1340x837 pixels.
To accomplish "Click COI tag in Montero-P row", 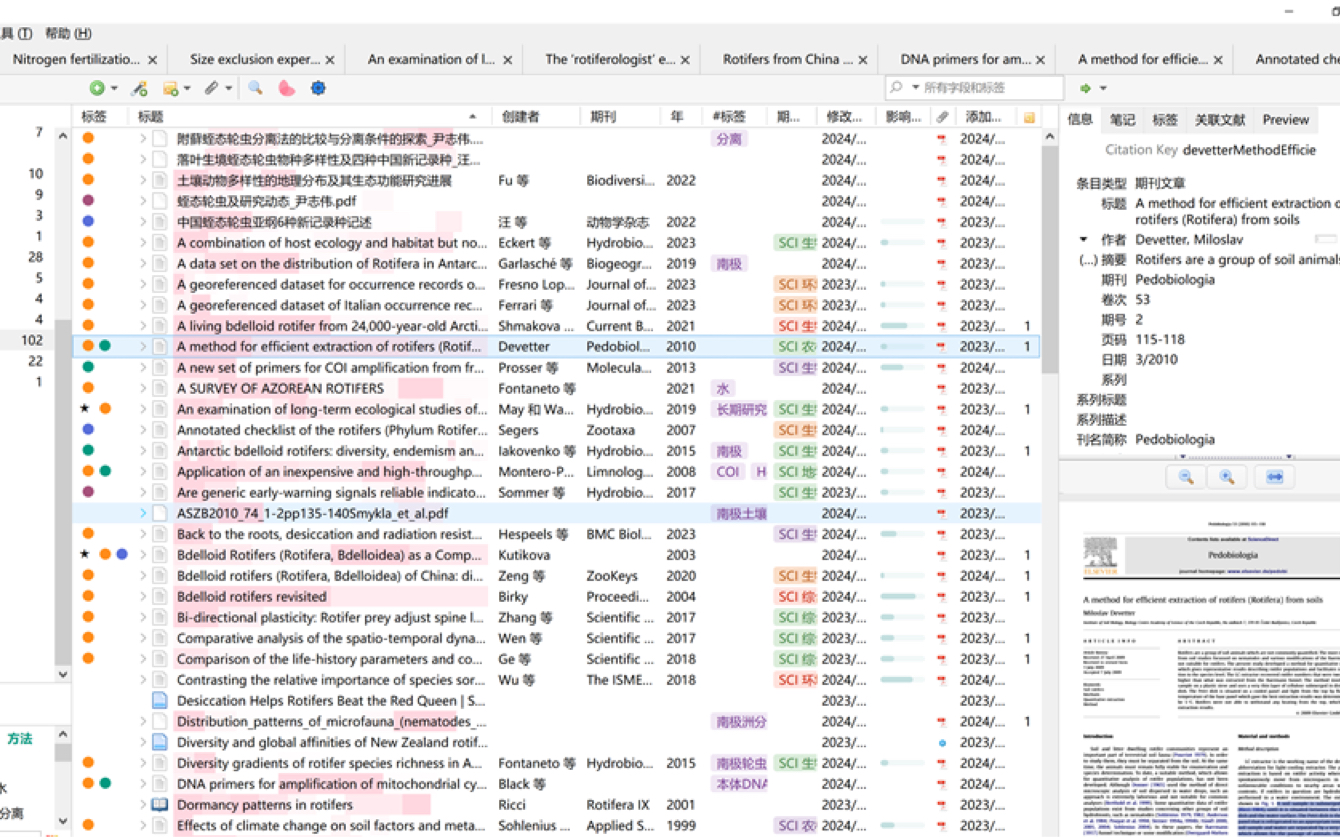I will click(729, 472).
